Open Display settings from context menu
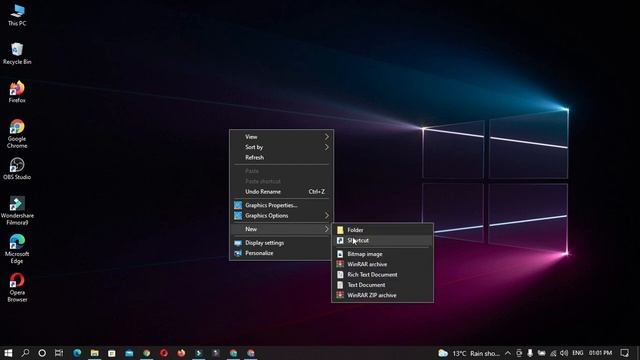This screenshot has height=360, width=640. click(282, 243)
